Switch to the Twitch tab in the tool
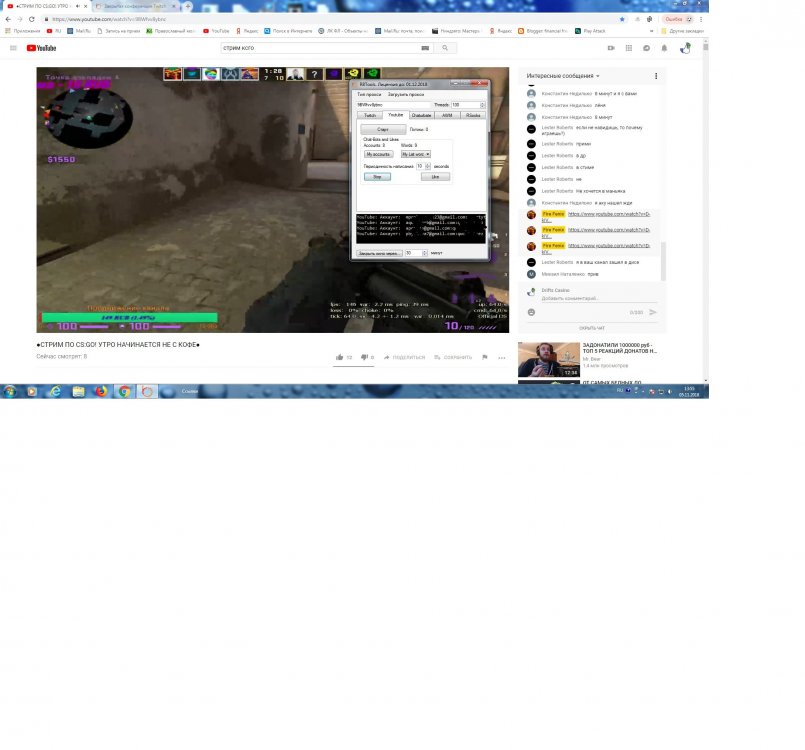This screenshot has height=750, width=805. pyautogui.click(x=369, y=115)
